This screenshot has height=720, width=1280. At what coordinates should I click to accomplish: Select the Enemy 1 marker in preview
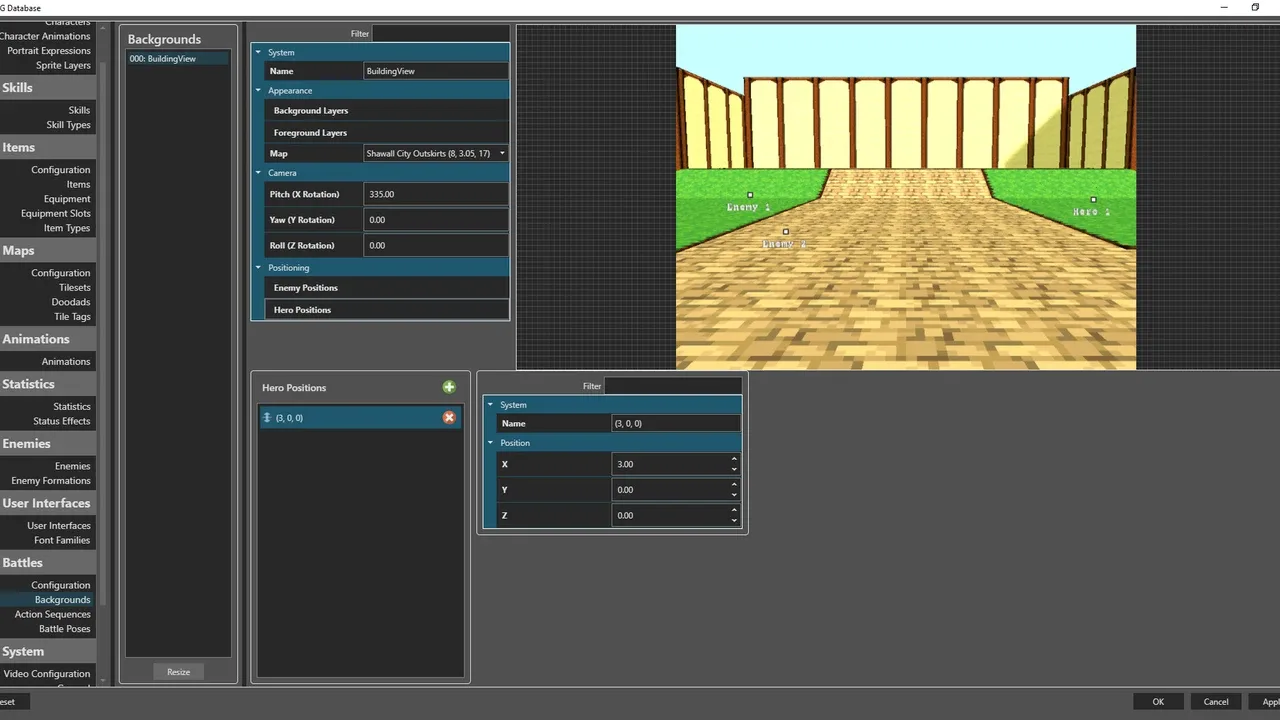tap(750, 196)
